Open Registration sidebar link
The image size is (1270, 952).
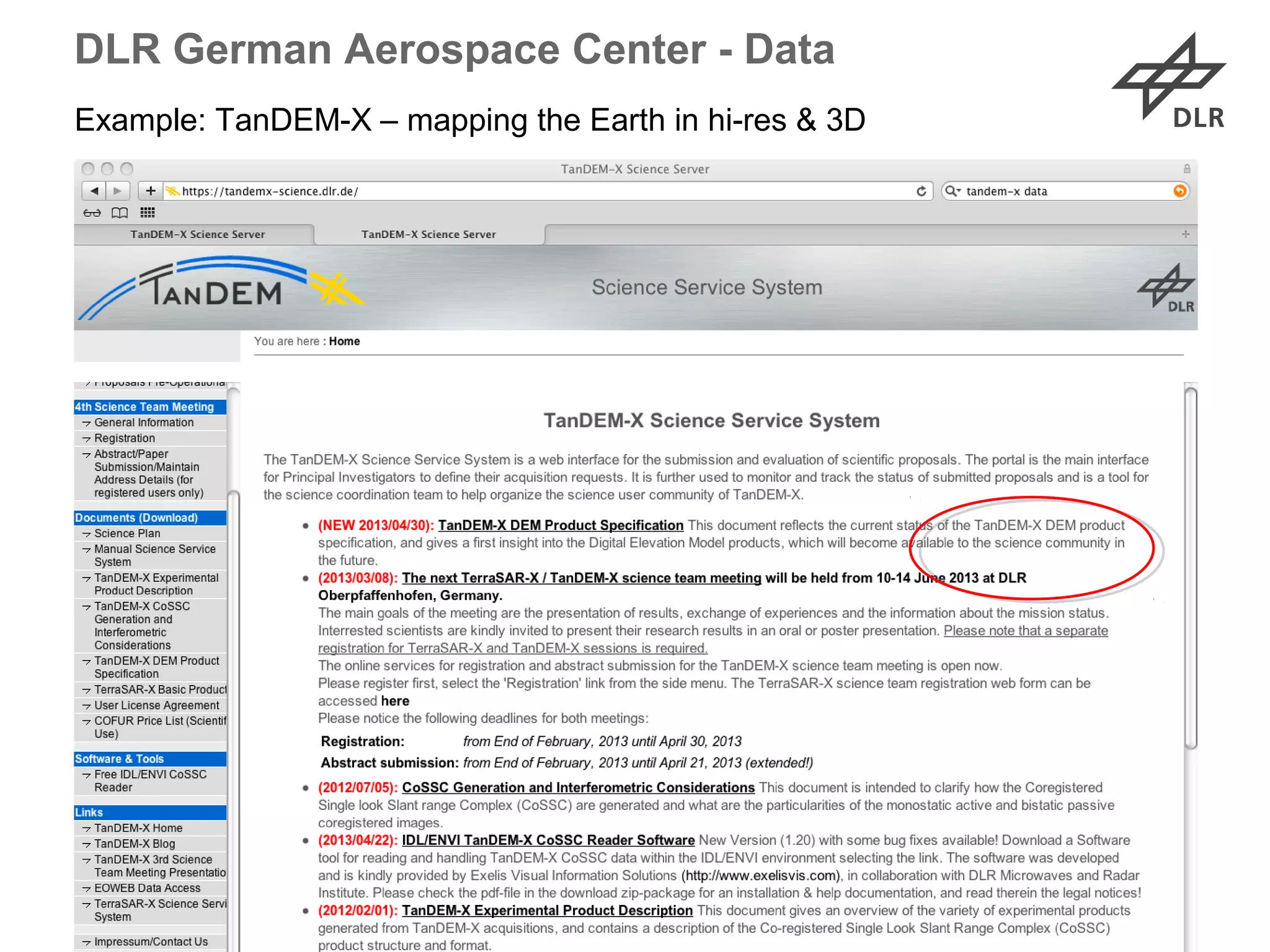point(125,438)
